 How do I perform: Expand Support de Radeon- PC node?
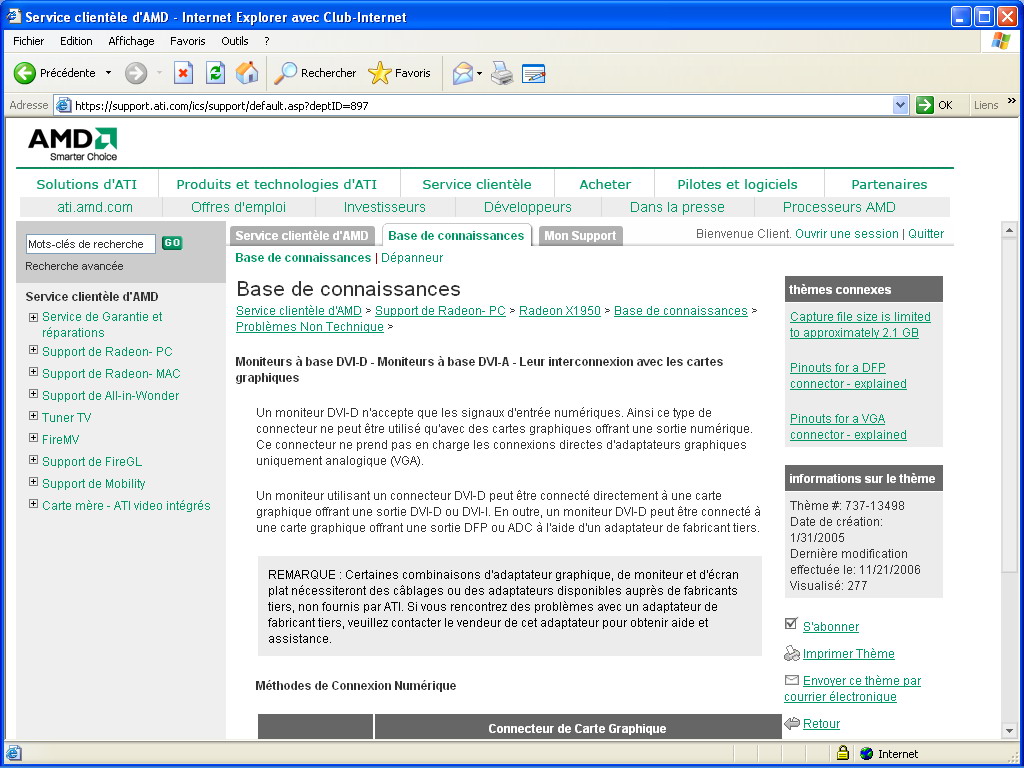point(33,350)
